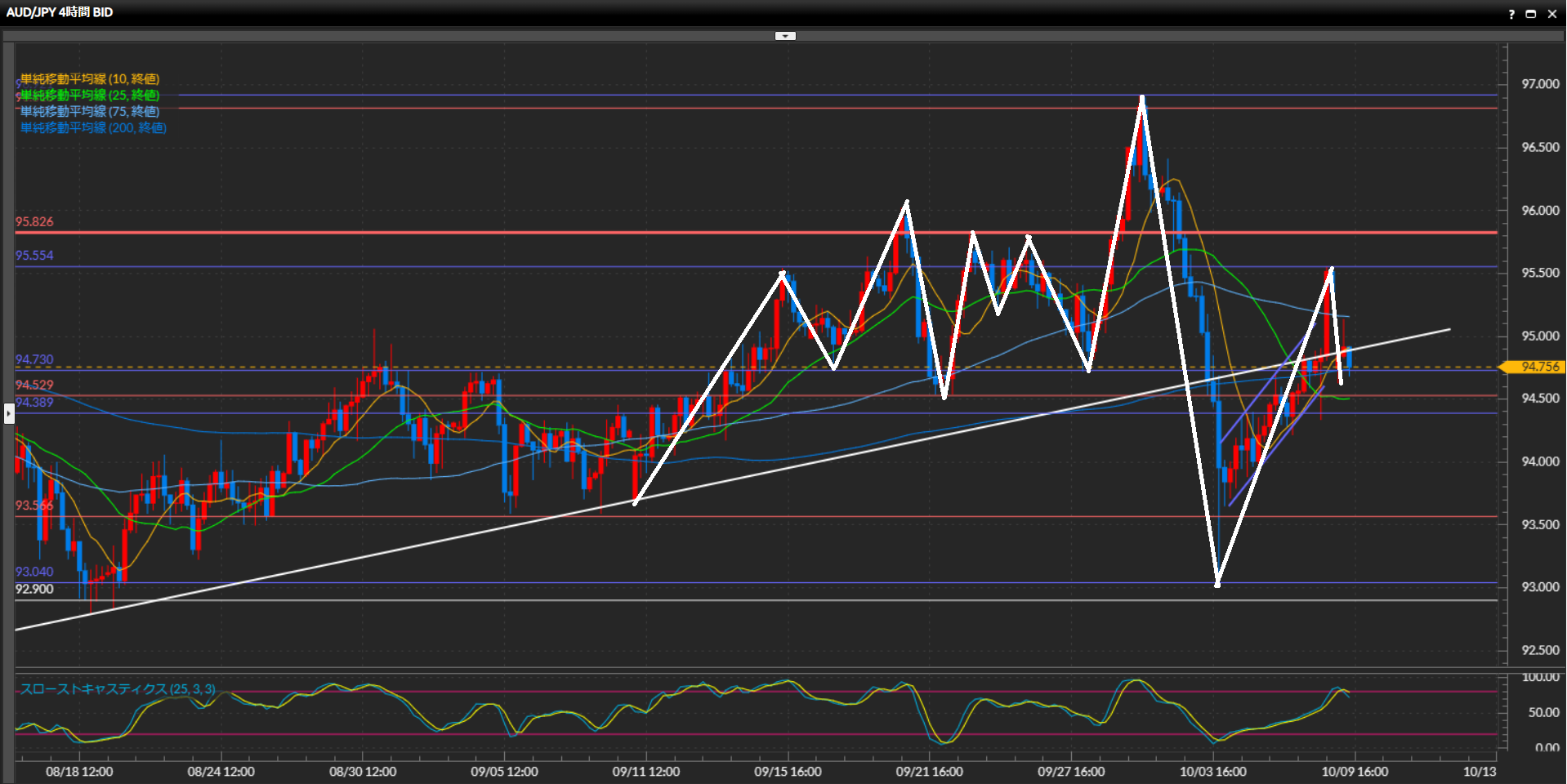Image resolution: width=1567 pixels, height=784 pixels.
Task: Click the 10/03 16:00 time axis label
Action: pyautogui.click(x=1212, y=772)
